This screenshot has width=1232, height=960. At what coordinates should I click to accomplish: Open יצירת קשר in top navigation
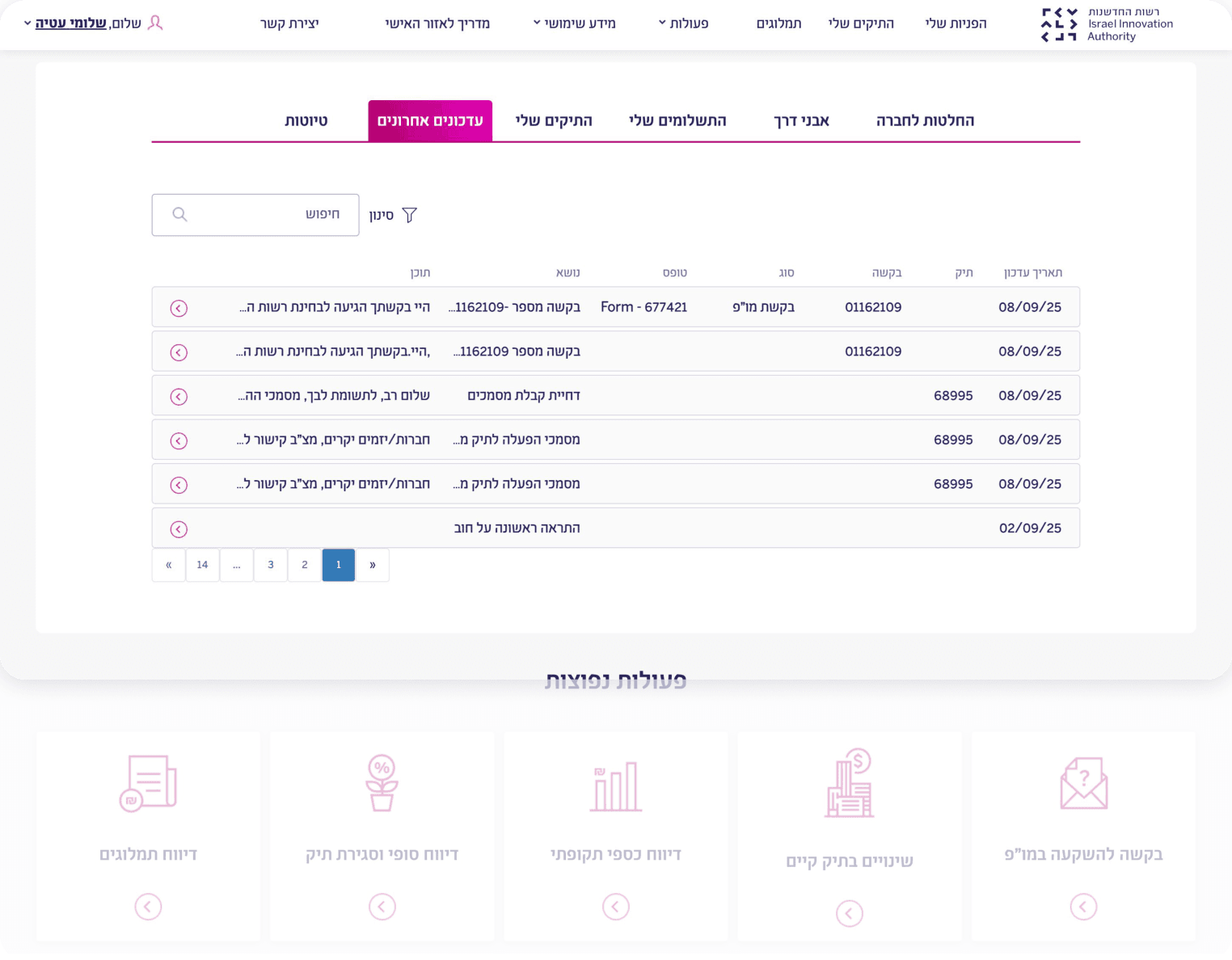[x=289, y=23]
